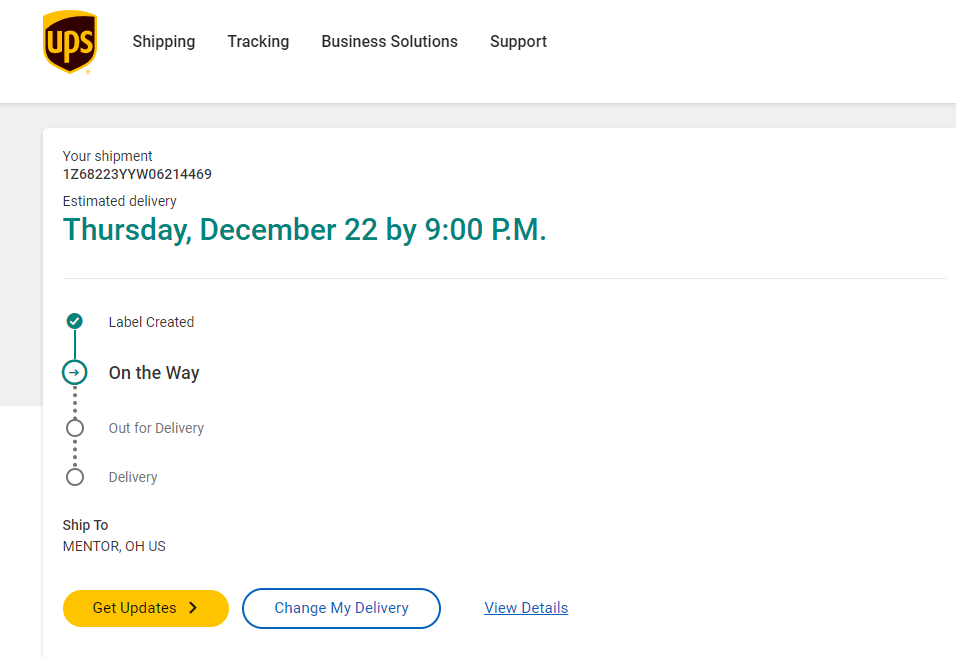The height and width of the screenshot is (657, 956).
Task: Click the chevron arrow inside Get Updates
Action: point(193,608)
